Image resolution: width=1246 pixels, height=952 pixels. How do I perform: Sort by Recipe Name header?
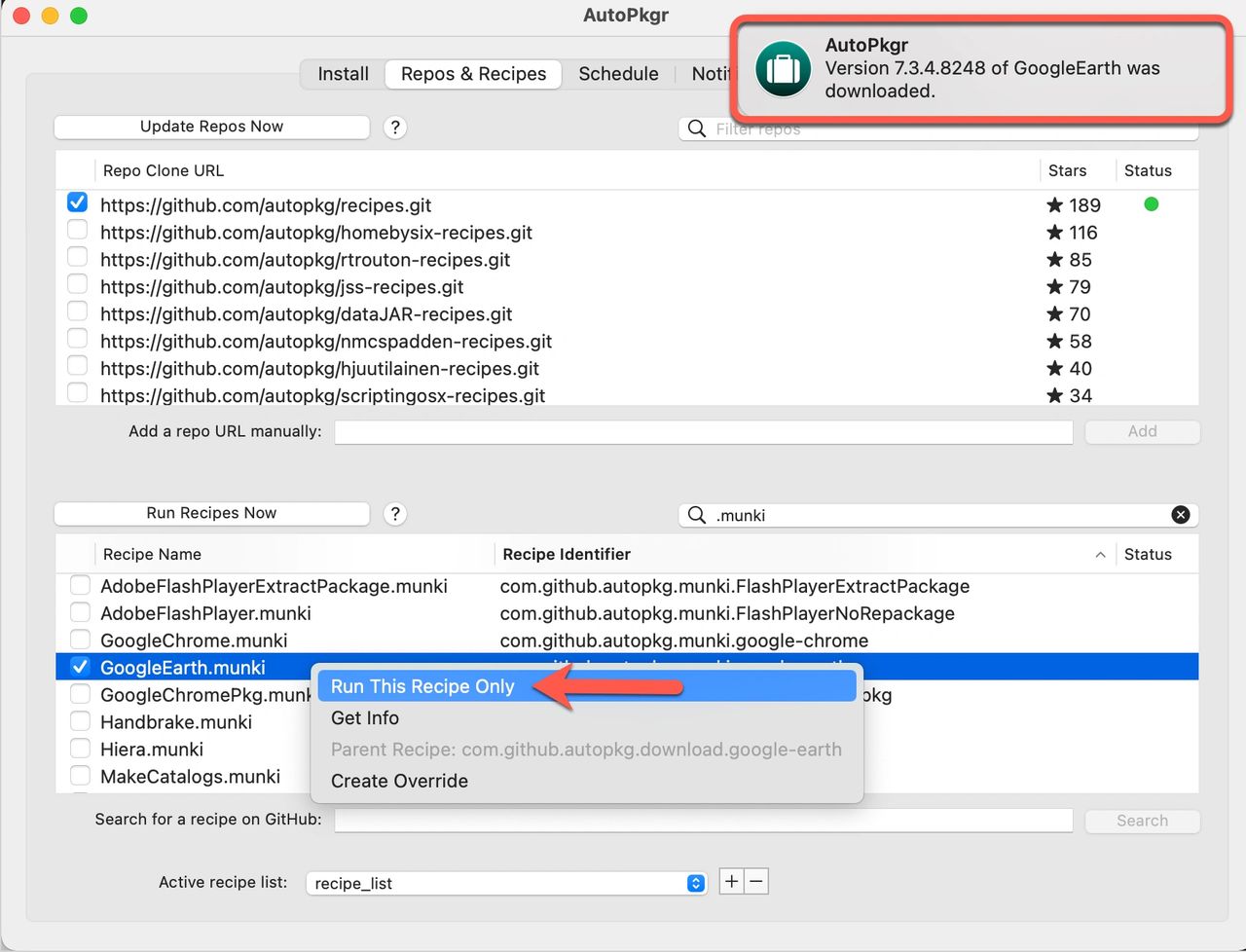coord(294,554)
